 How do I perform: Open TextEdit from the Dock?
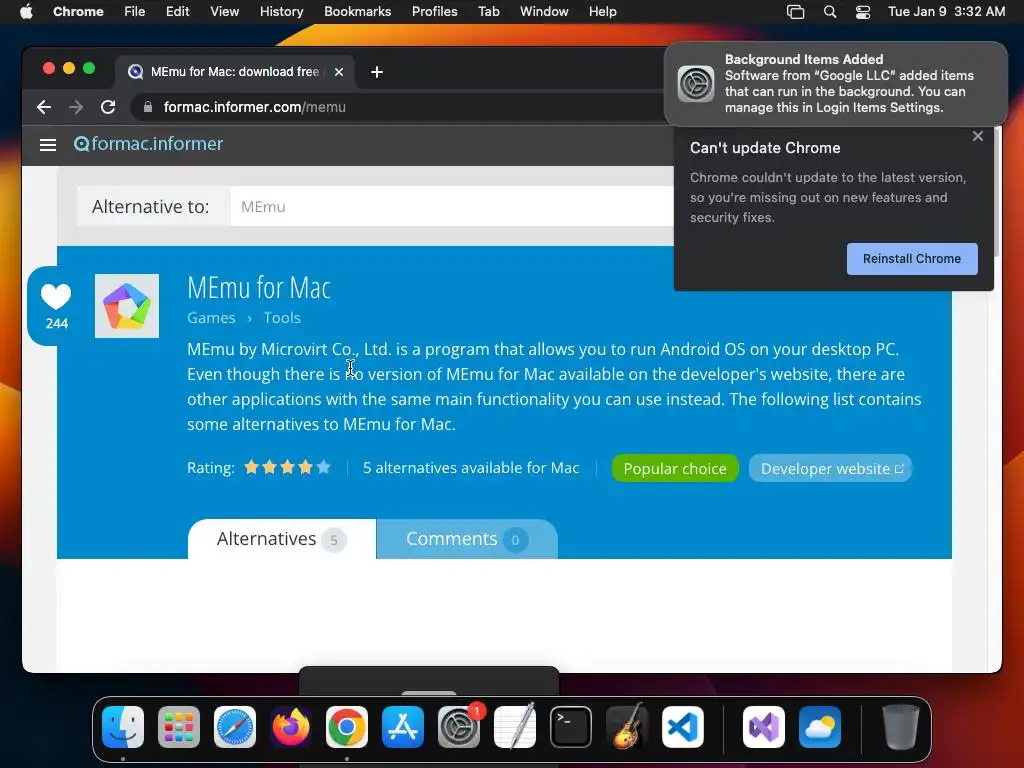coord(515,727)
